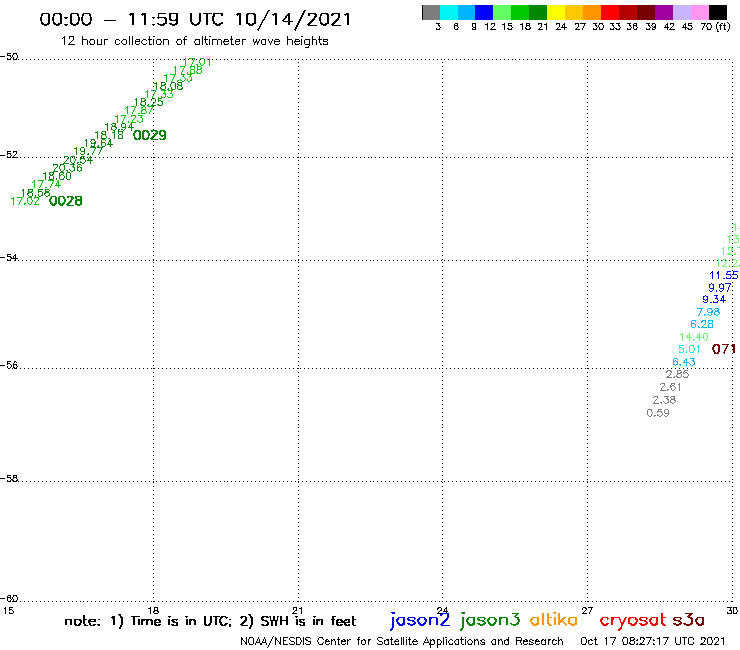Pick the yellow swatch in the color bar

pos(556,12)
